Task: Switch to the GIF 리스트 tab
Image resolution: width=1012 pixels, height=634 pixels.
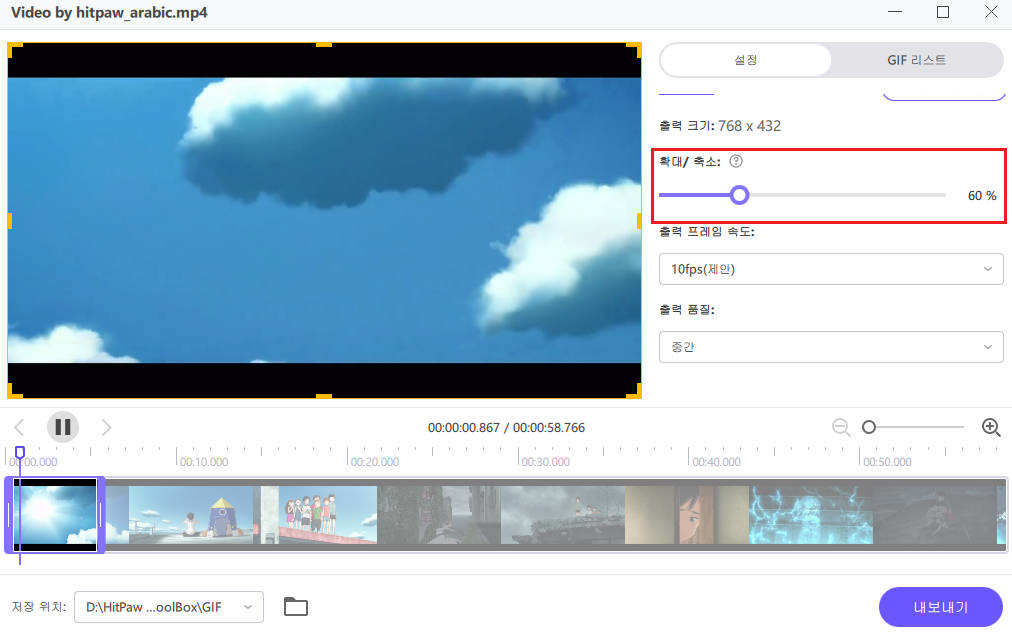Action: (x=916, y=60)
